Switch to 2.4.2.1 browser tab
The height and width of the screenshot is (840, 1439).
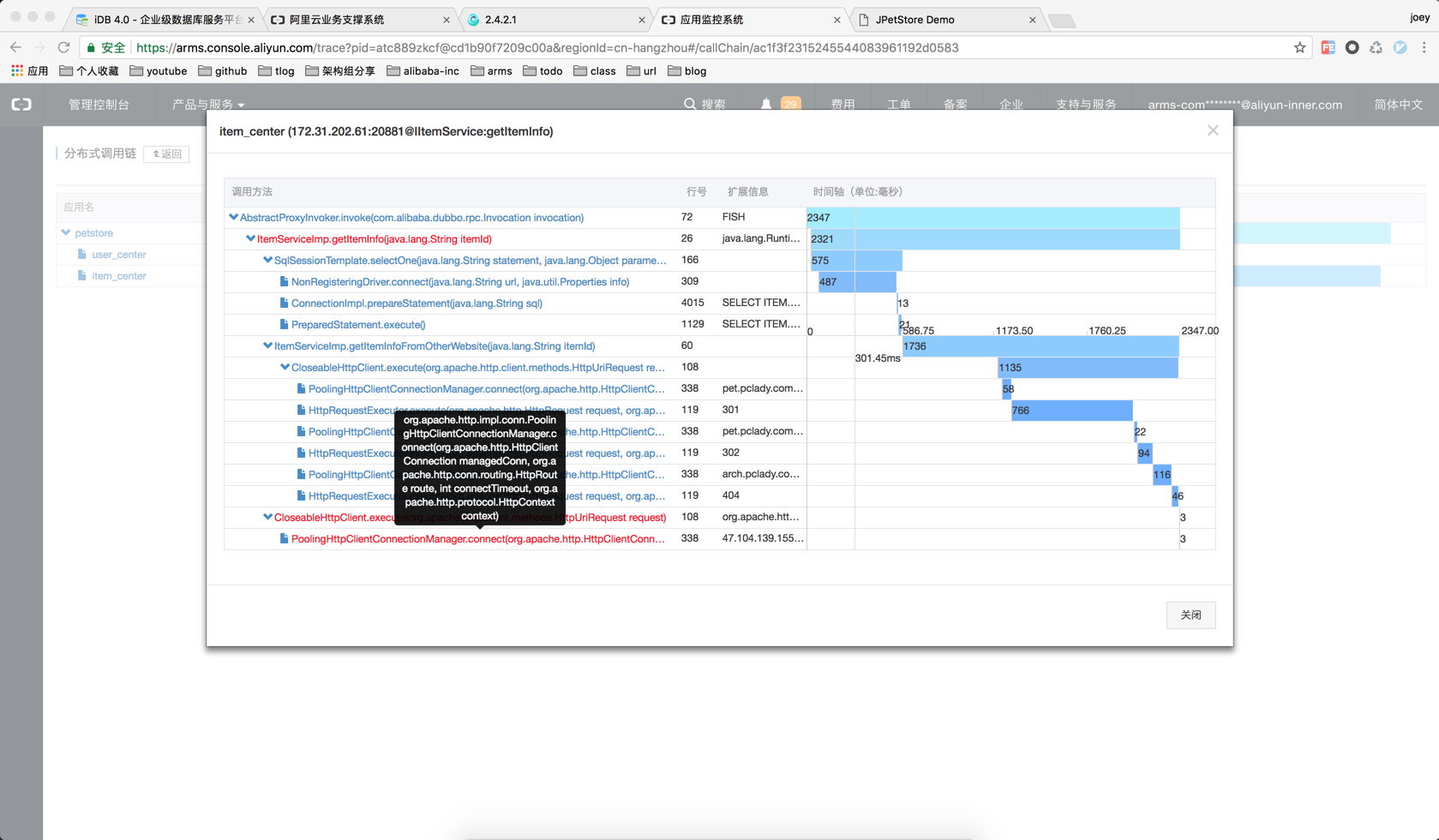coord(555,19)
